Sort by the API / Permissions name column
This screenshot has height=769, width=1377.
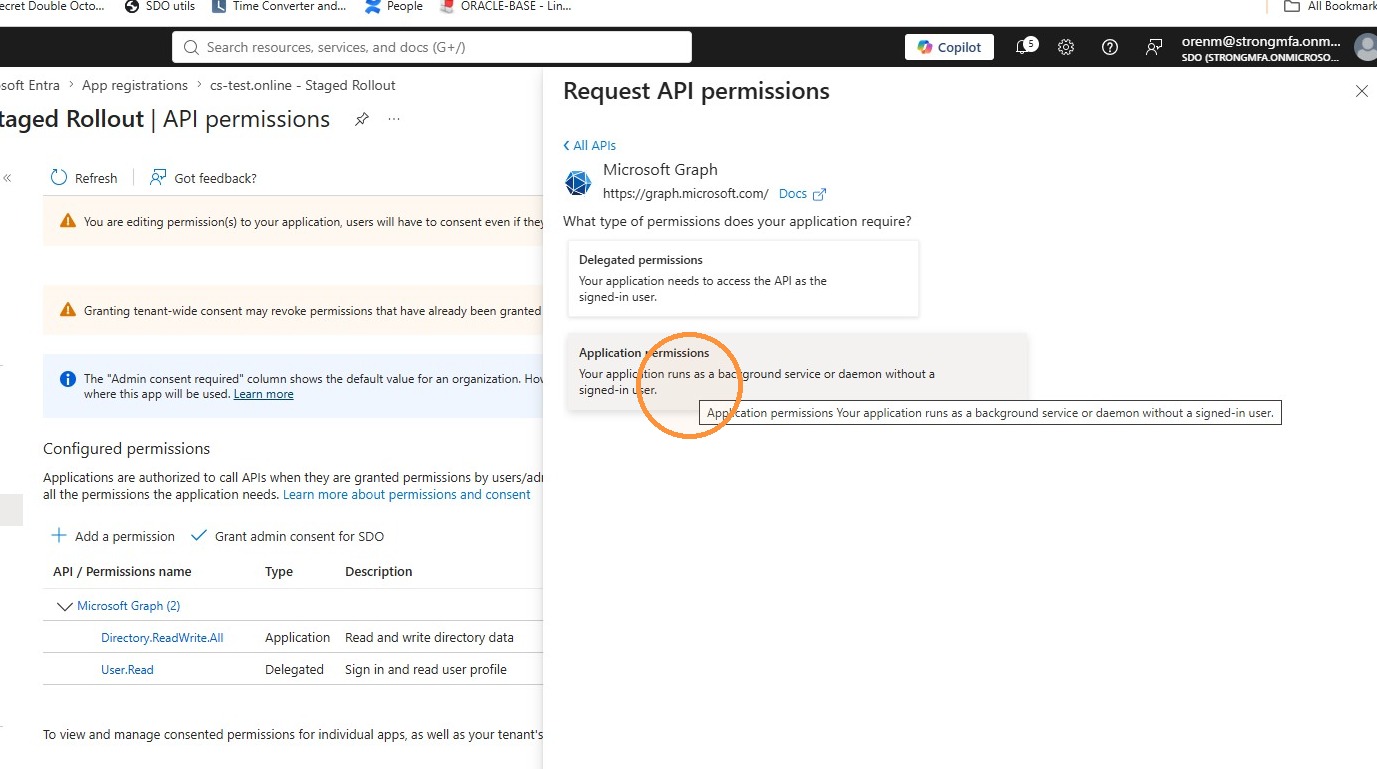click(x=122, y=572)
